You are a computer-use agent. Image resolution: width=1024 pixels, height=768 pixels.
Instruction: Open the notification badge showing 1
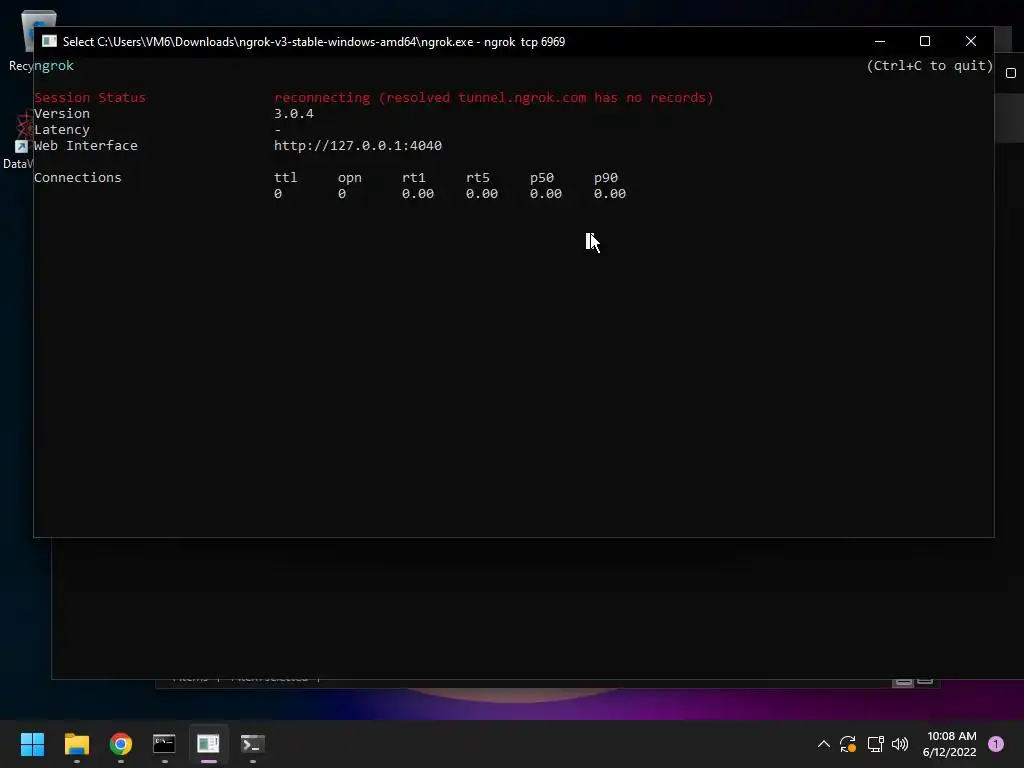coord(996,744)
